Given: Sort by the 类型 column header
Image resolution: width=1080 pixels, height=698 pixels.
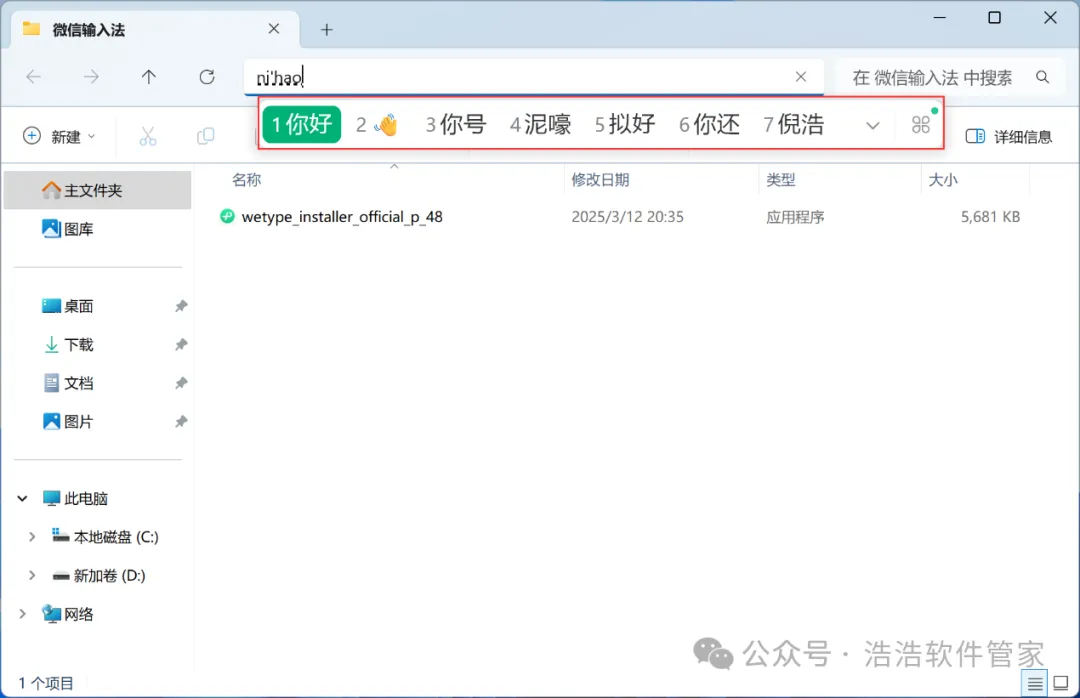Looking at the screenshot, I should 780,180.
